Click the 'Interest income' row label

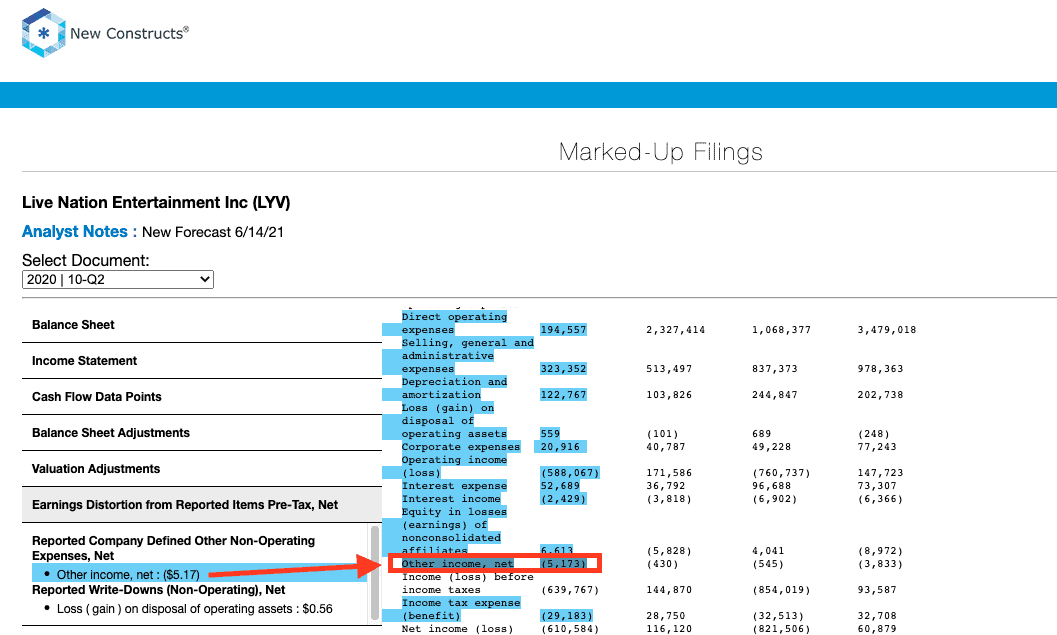451,499
